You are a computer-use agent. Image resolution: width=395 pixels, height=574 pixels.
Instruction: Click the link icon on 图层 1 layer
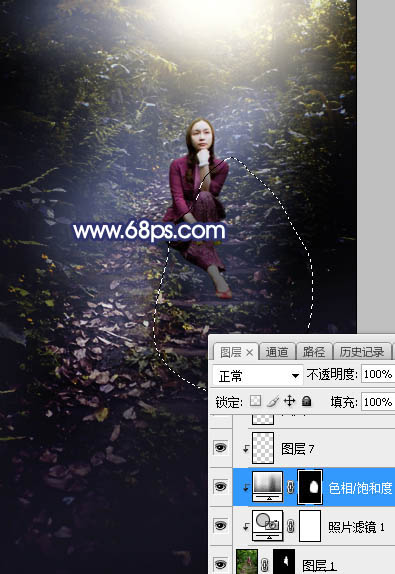tap(265, 565)
